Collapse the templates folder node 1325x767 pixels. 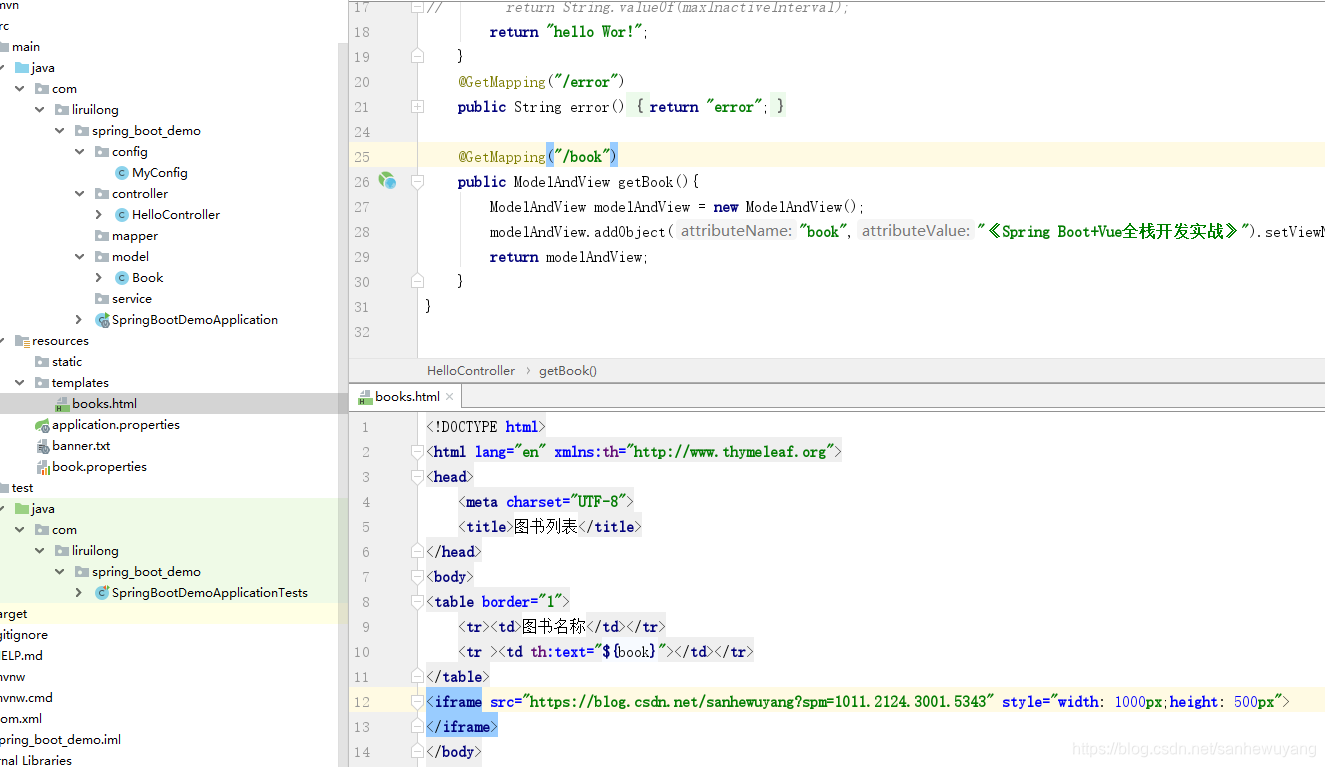(x=20, y=383)
